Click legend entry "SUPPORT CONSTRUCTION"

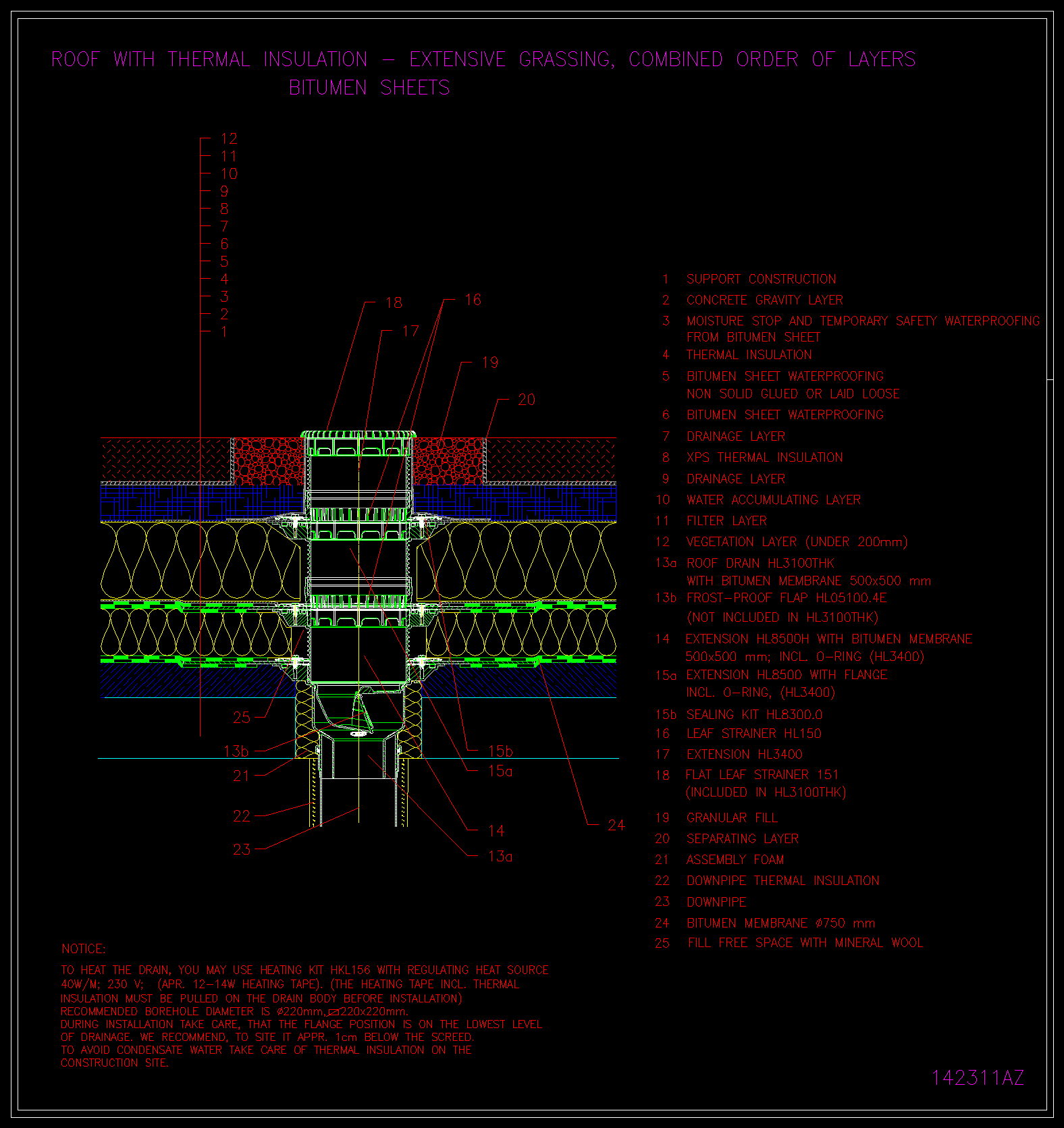[x=762, y=279]
